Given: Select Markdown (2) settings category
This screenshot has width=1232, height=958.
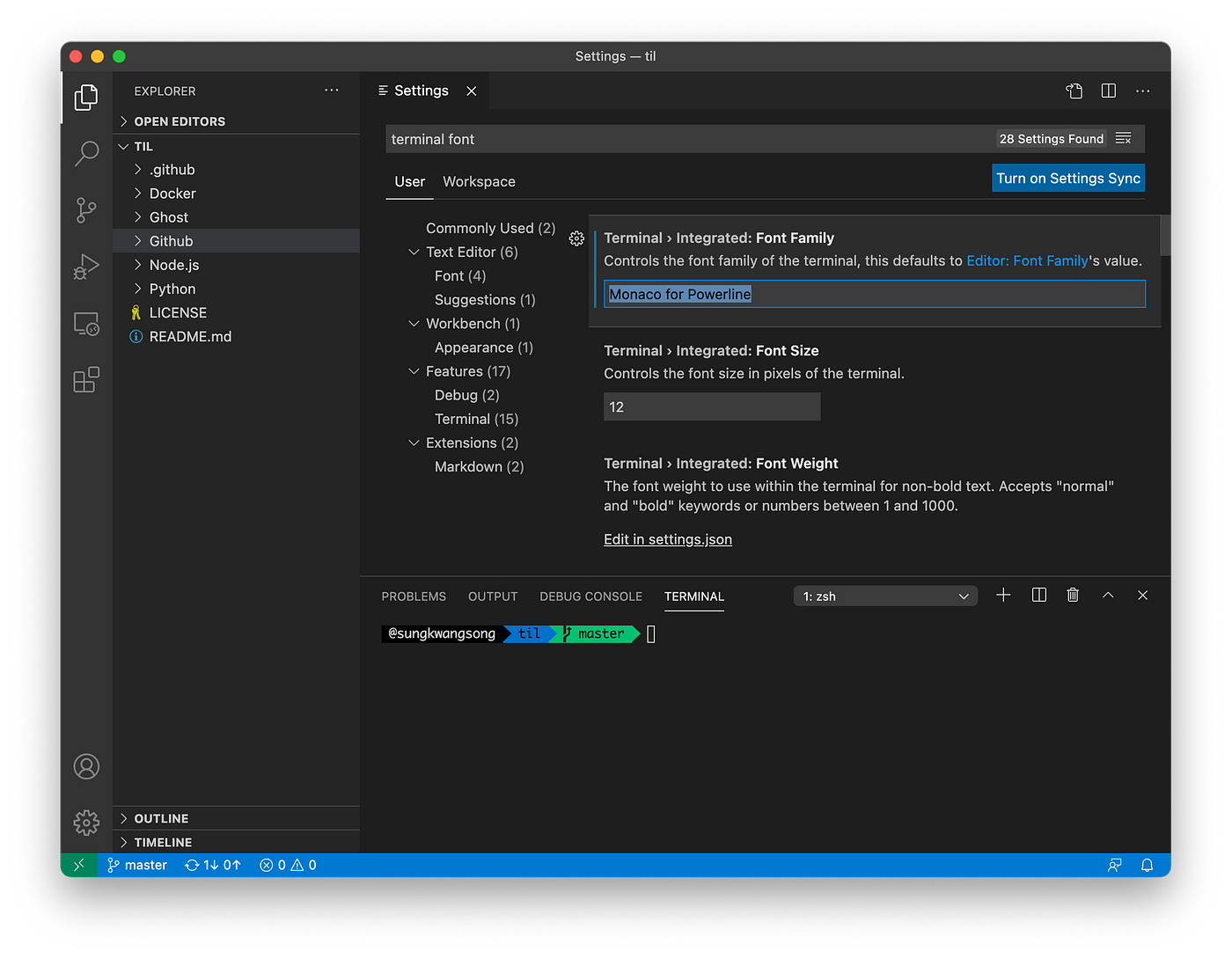Looking at the screenshot, I should pos(479,466).
